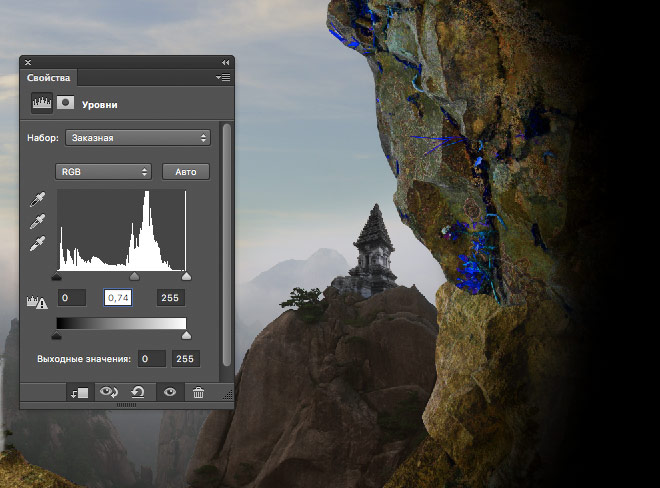Click the Выходные значения label
The image size is (660, 488).
(x=84, y=359)
